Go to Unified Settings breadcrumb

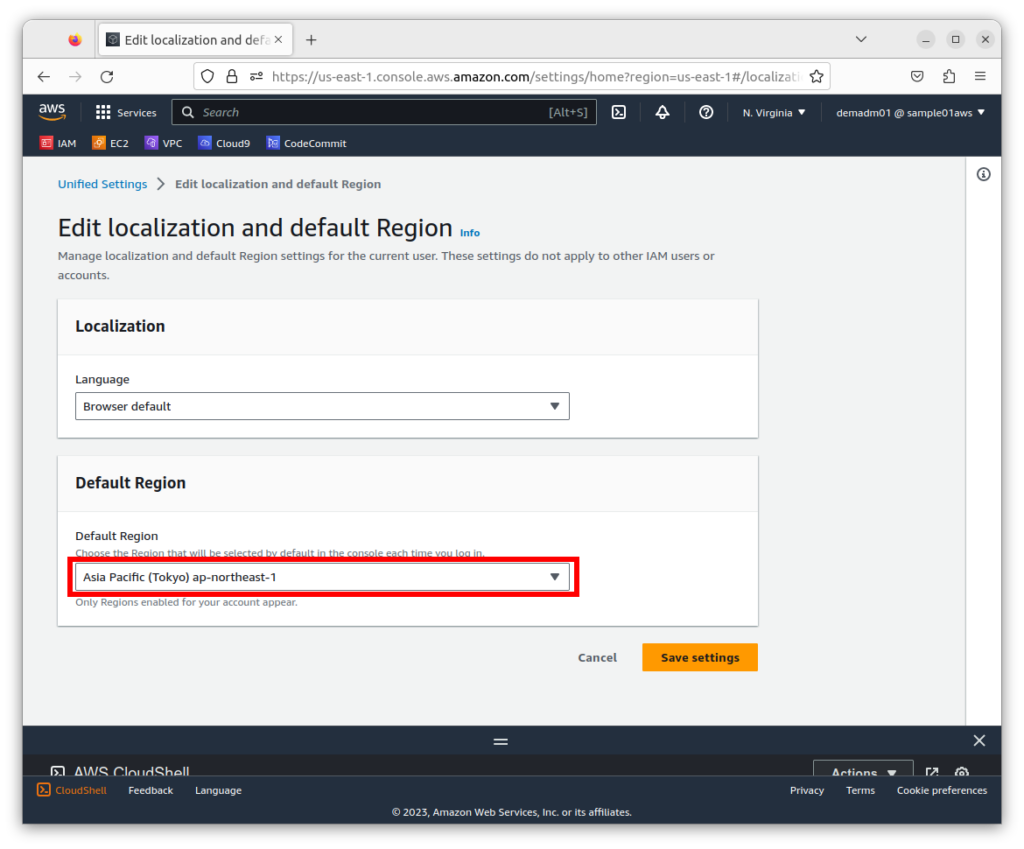click(x=102, y=184)
